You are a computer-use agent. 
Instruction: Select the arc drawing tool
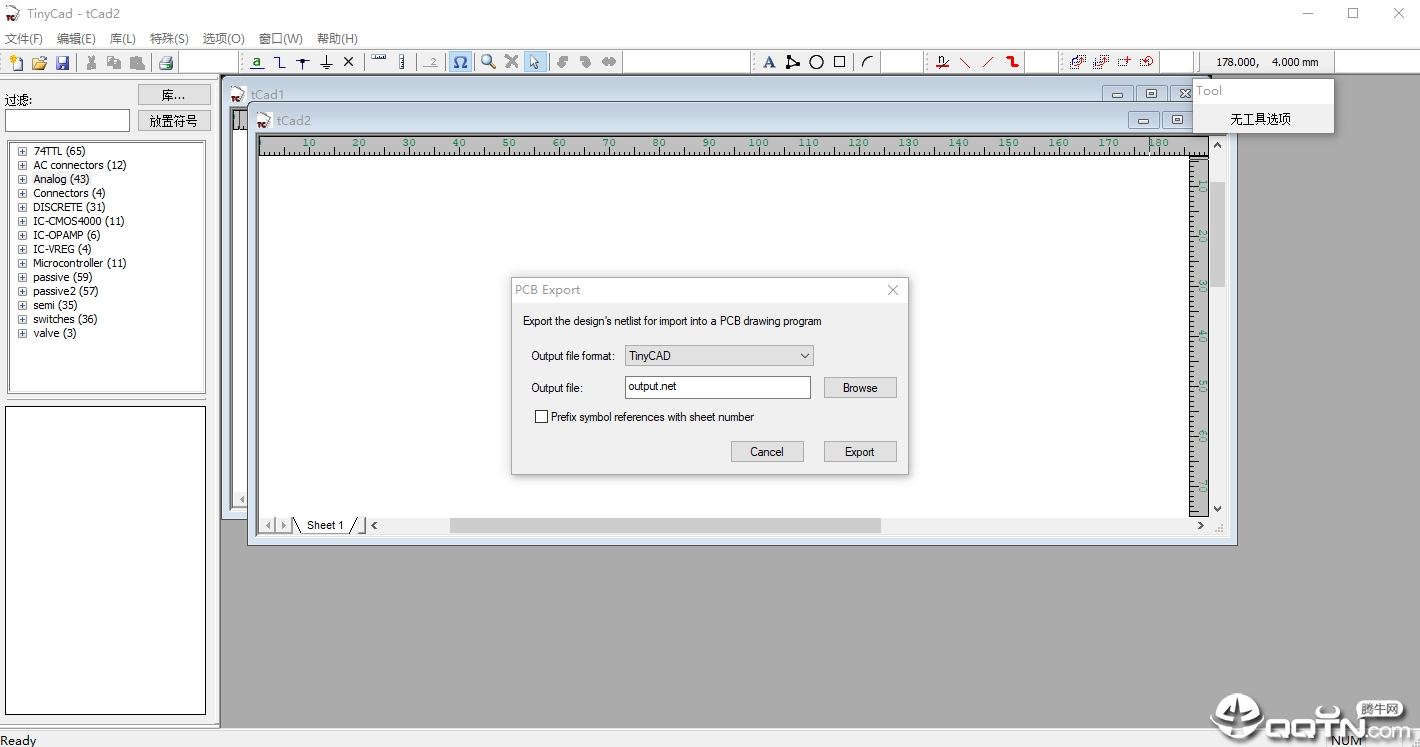pos(867,62)
